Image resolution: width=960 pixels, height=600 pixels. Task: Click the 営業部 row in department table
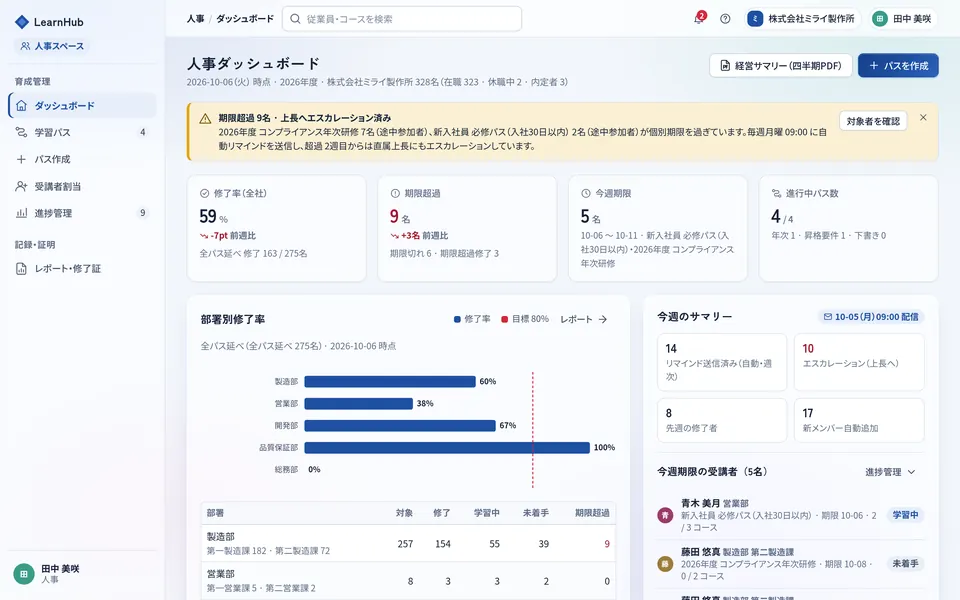[408, 580]
